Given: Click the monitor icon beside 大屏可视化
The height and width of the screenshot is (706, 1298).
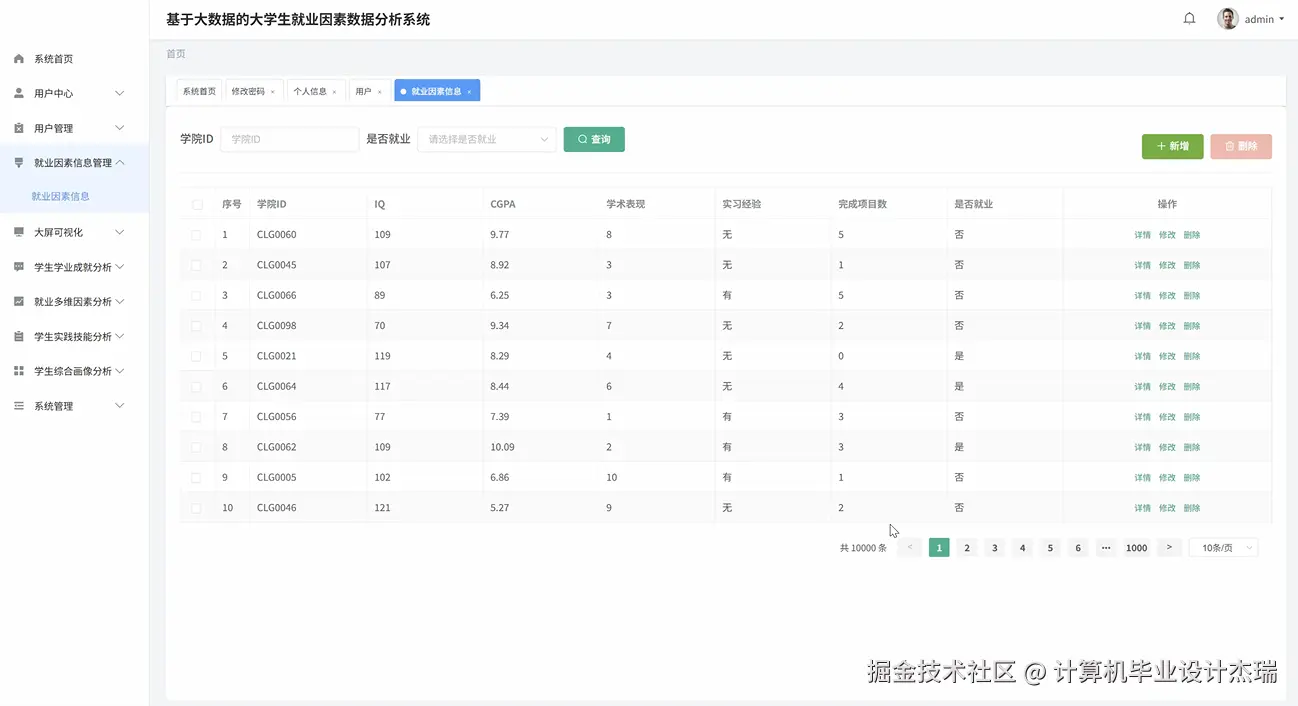Looking at the screenshot, I should coord(18,232).
